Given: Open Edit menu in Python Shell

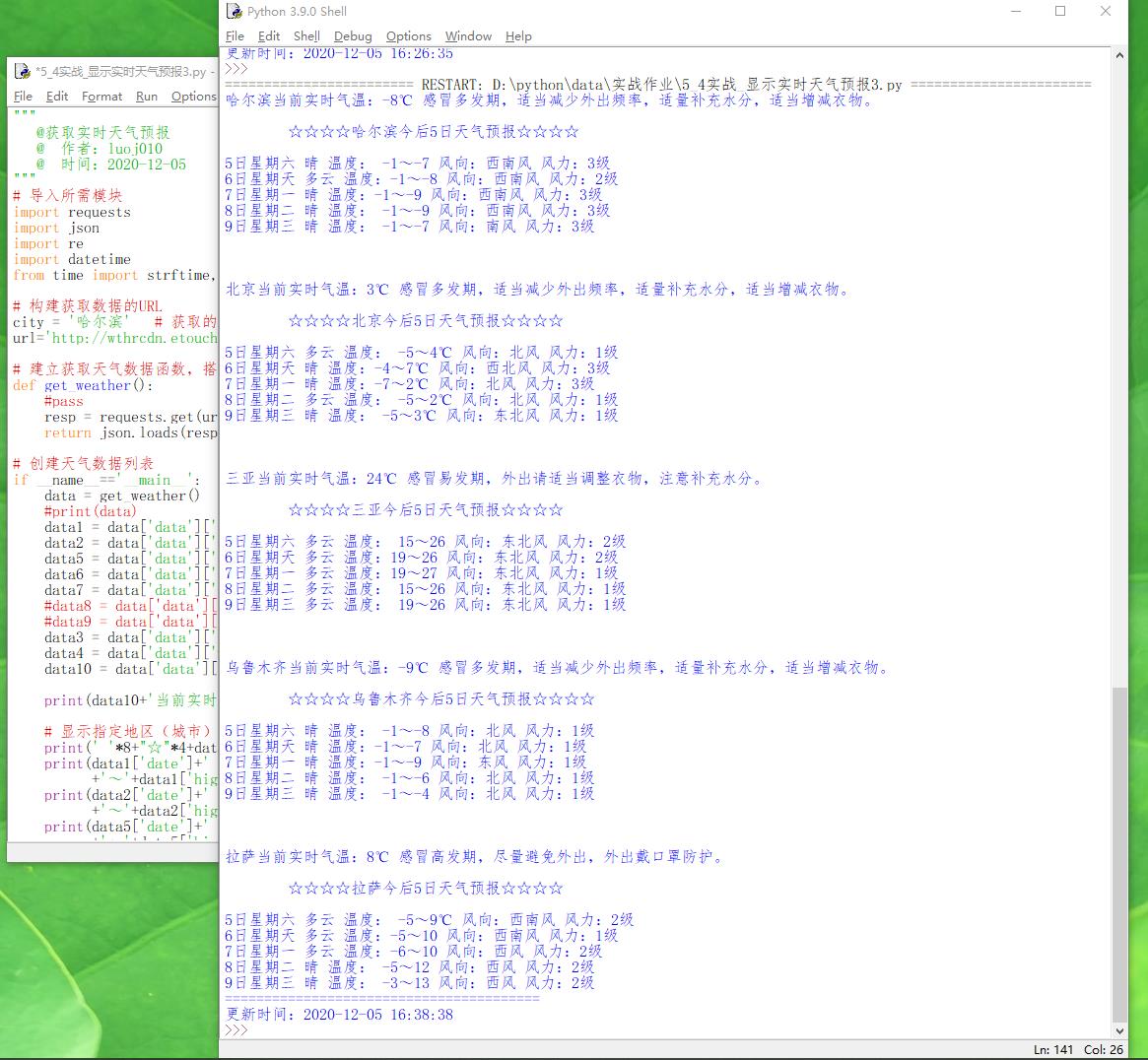Looking at the screenshot, I should click(269, 35).
